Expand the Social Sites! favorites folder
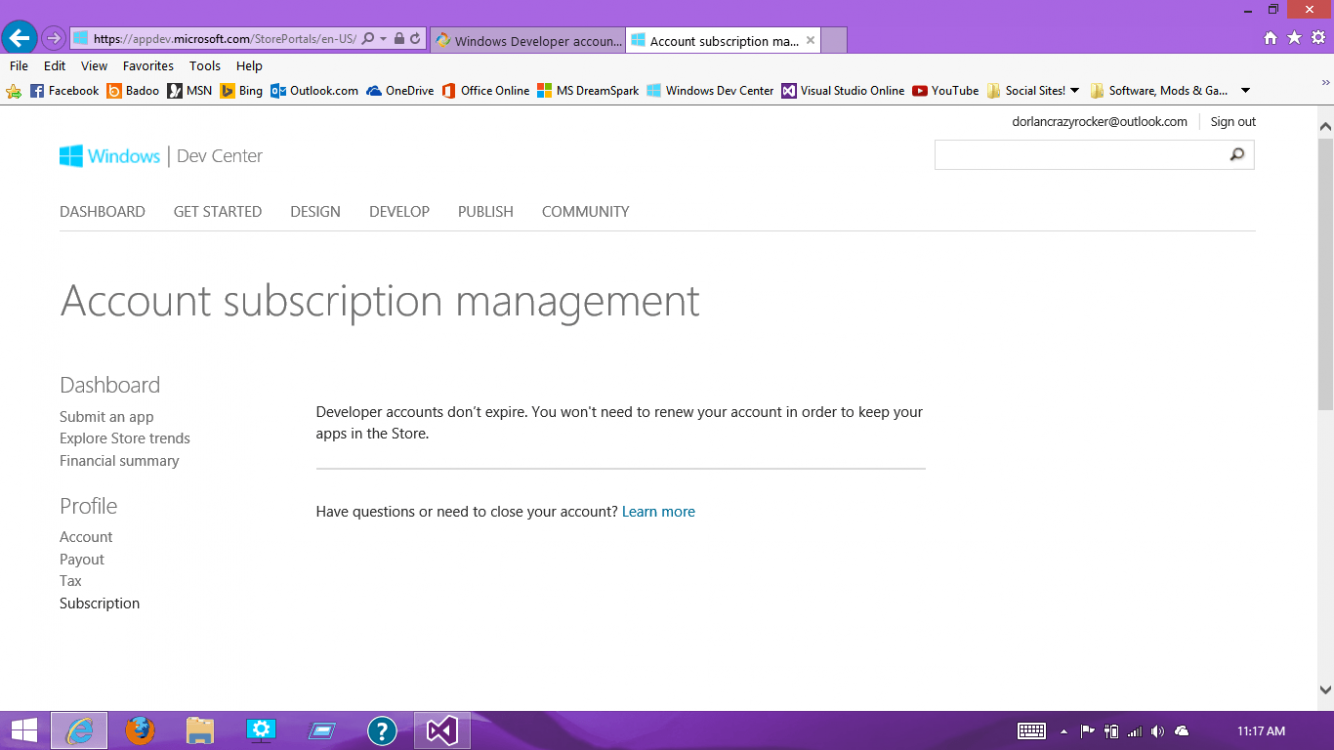 pos(1033,91)
